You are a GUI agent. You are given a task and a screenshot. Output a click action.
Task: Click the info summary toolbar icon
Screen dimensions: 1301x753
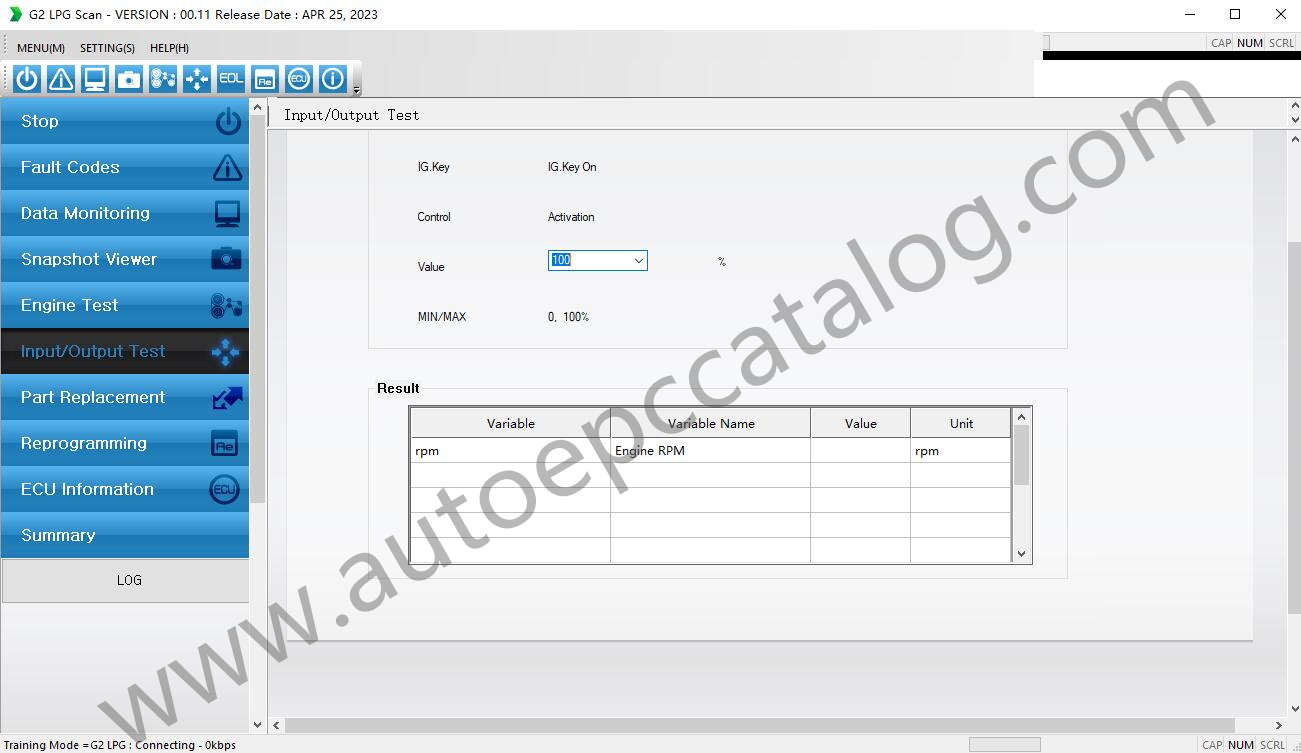coord(332,79)
